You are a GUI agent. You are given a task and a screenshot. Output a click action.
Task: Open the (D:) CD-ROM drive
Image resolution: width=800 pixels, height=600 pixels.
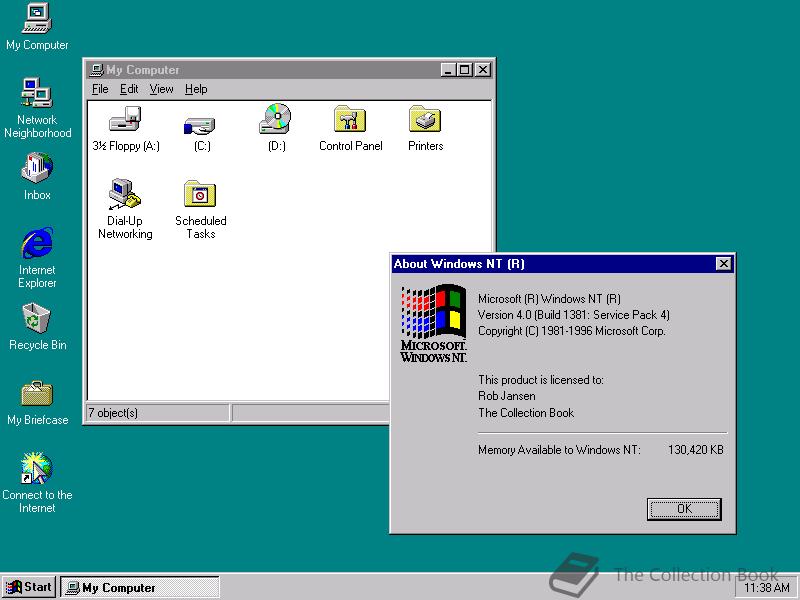(274, 122)
